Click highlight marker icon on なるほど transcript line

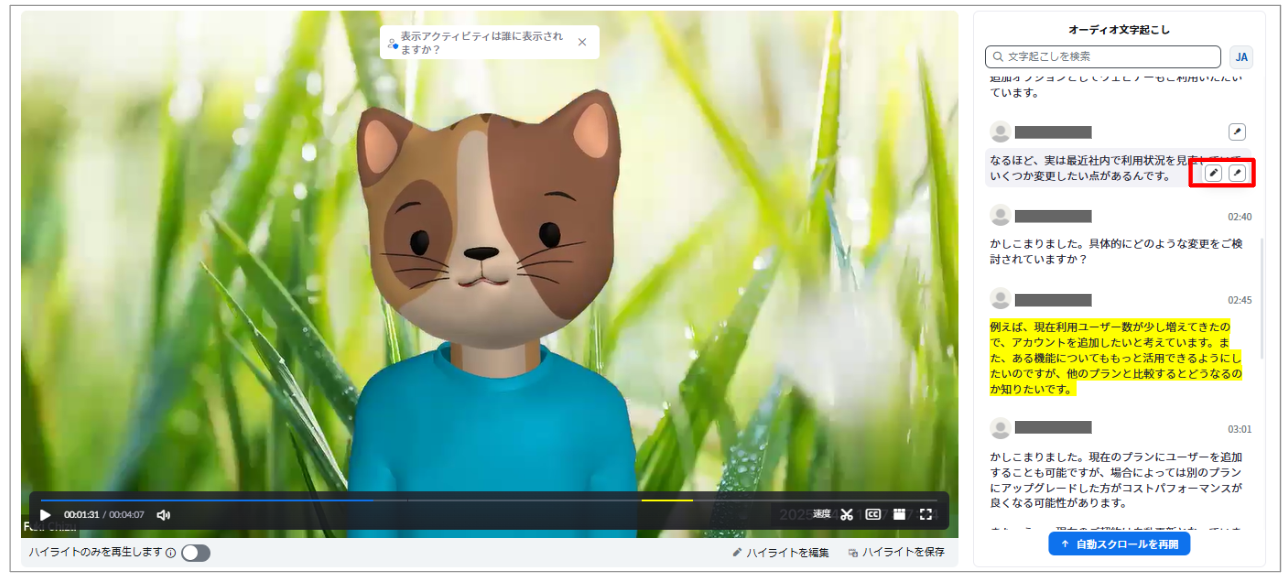coord(1237,173)
